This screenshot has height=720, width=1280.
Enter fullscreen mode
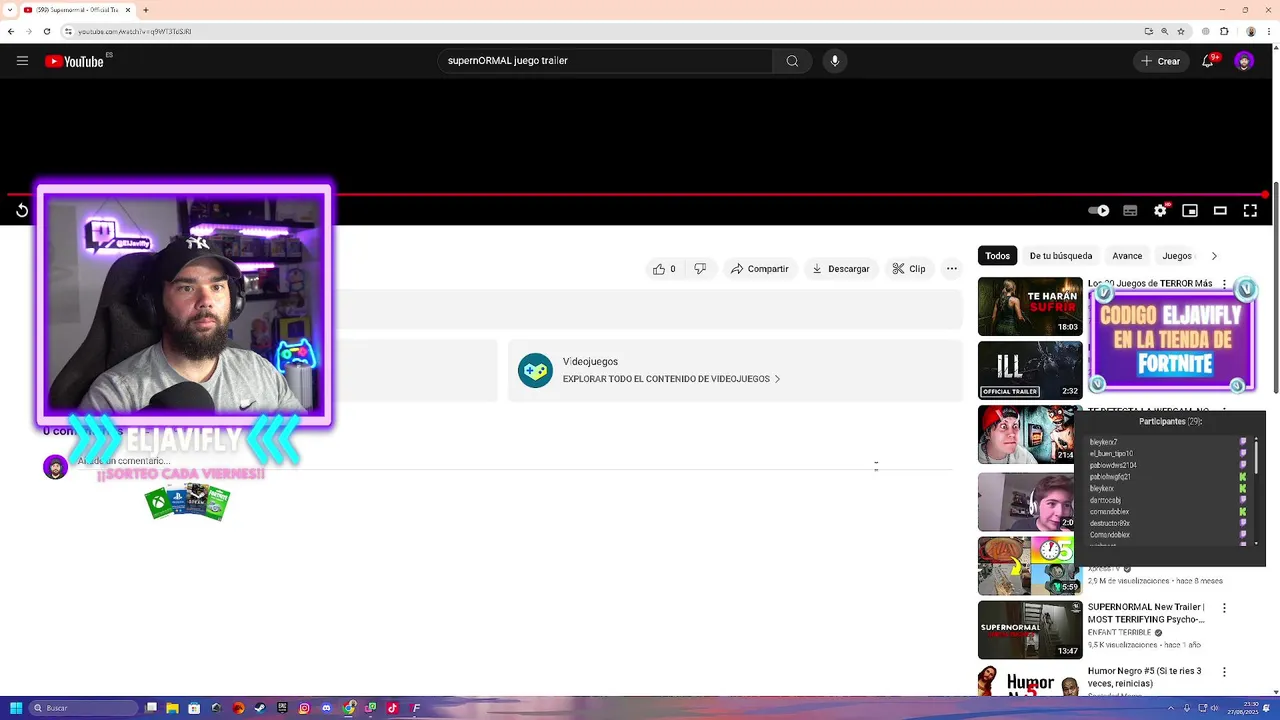pyautogui.click(x=1250, y=210)
